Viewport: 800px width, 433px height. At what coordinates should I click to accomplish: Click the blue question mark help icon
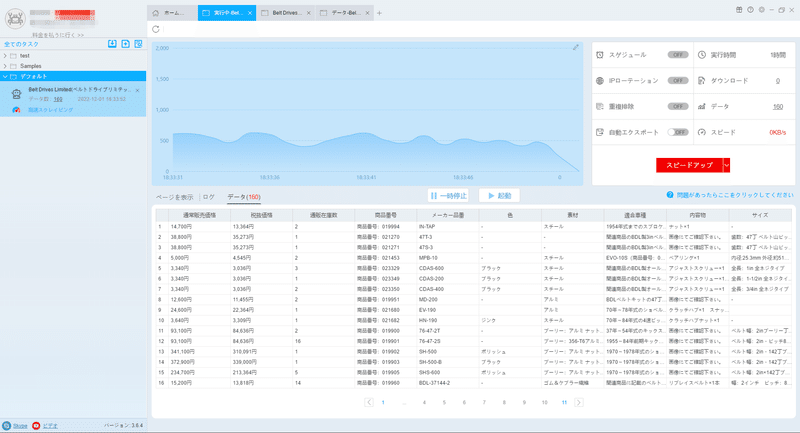[x=670, y=195]
